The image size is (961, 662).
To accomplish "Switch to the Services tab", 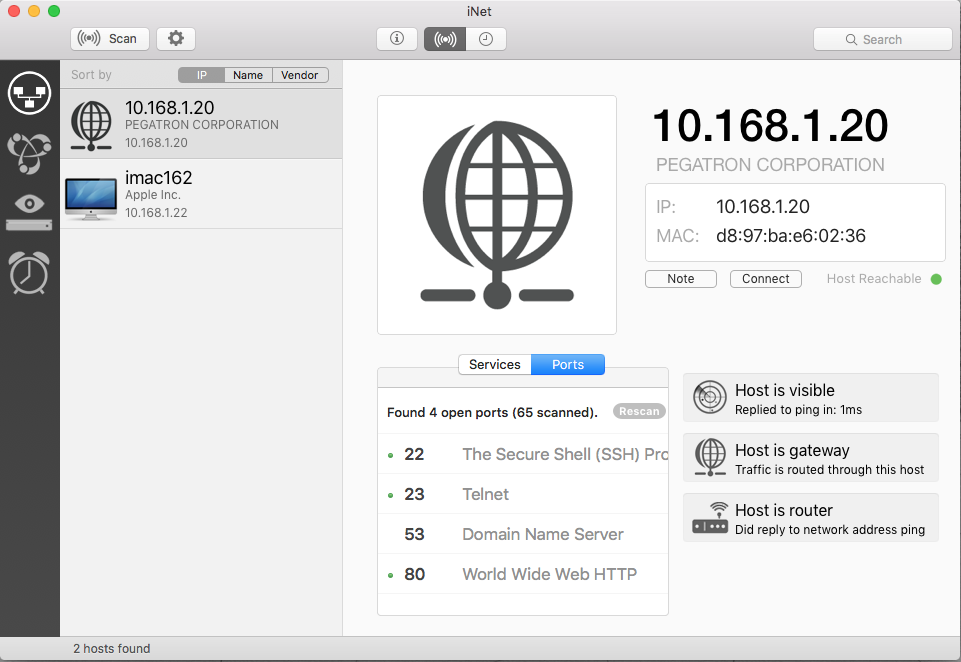I will coord(494,365).
